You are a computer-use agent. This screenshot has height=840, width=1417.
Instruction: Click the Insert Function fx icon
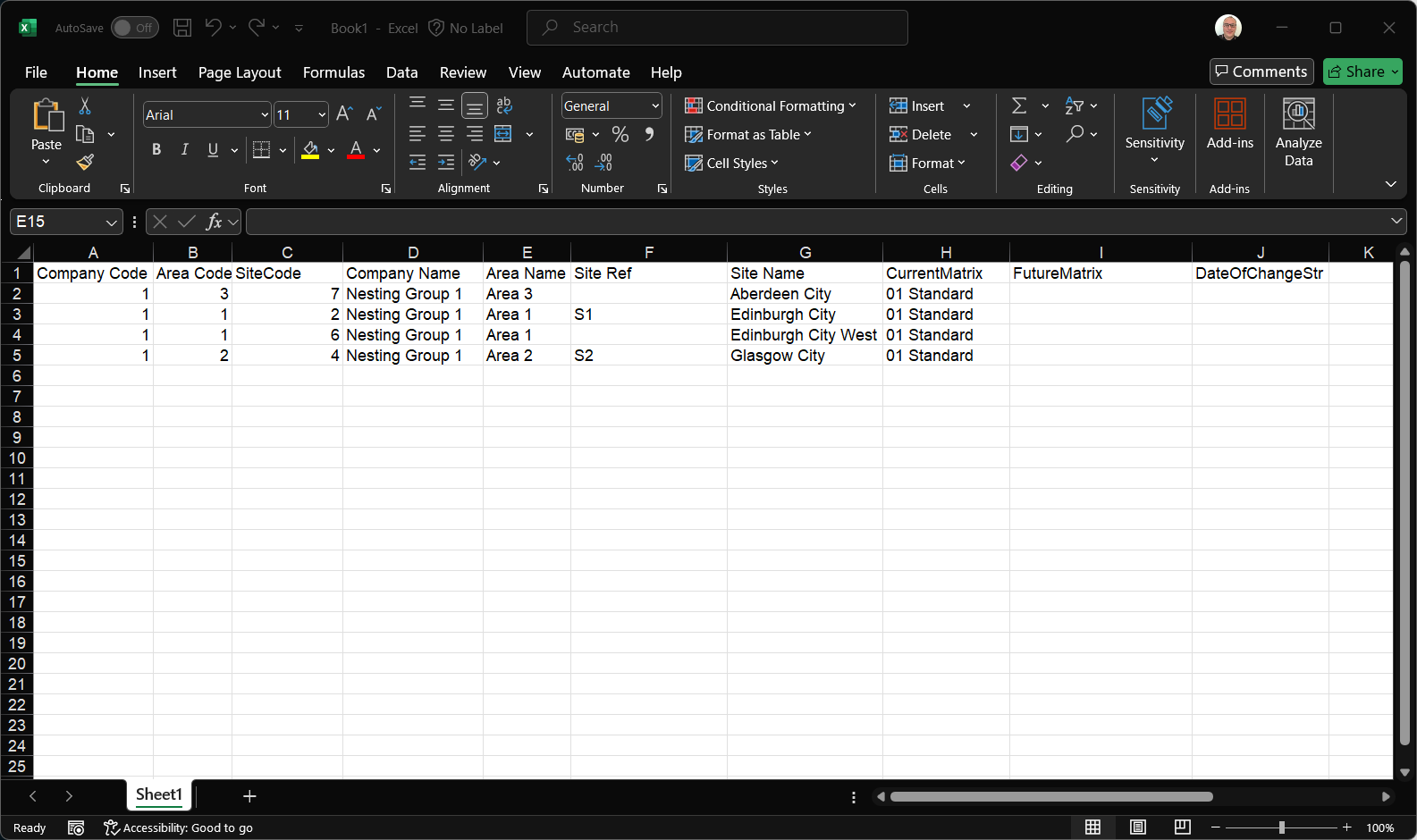coord(214,222)
